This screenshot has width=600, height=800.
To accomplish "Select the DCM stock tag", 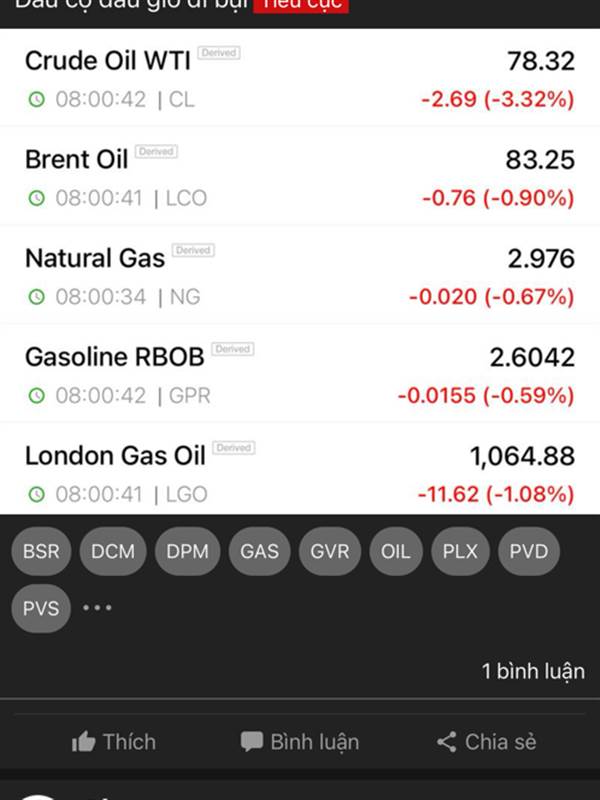I will [113, 551].
